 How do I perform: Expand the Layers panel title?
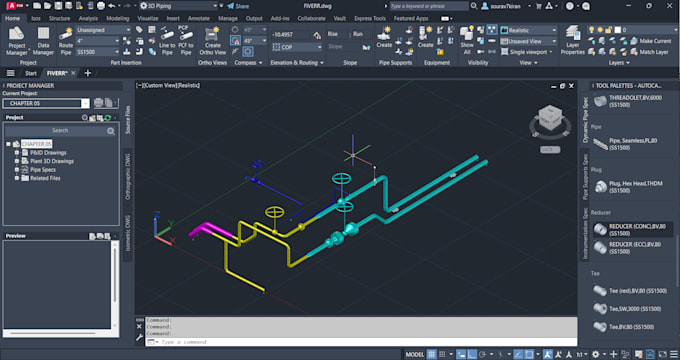(x=619, y=62)
